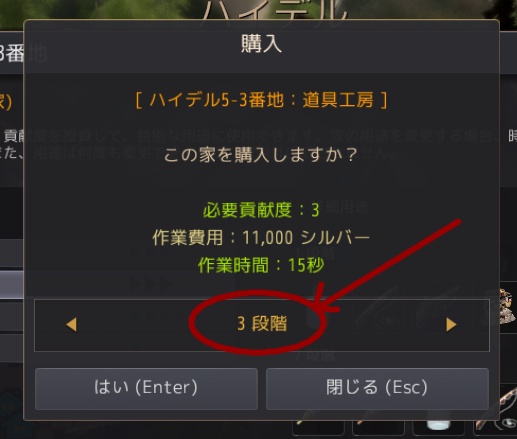This screenshot has width=517, height=439.
Task: Click the 作業時間：15秒 duration line
Action: [261, 265]
